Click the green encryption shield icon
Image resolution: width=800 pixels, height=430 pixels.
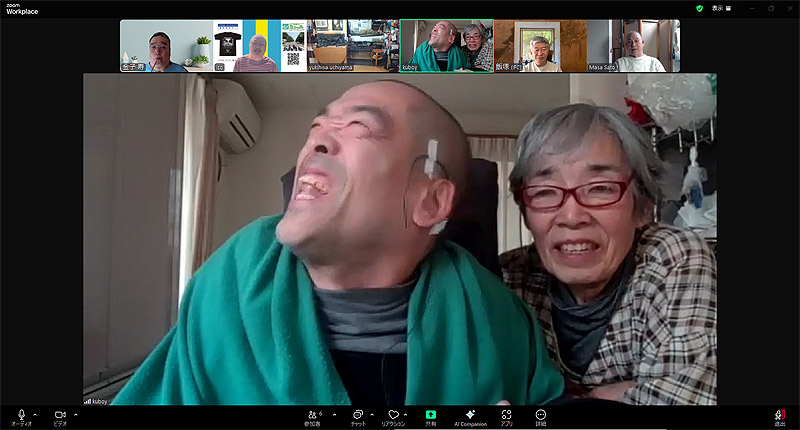(699, 8)
